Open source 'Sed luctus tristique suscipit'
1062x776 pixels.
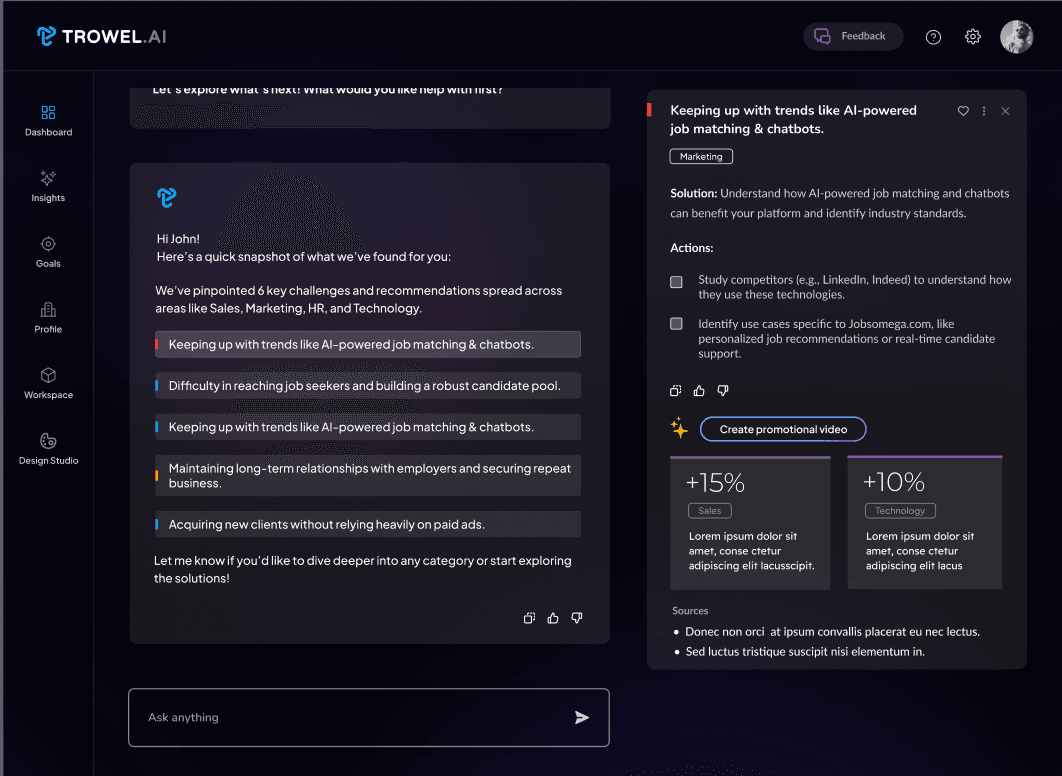[805, 651]
